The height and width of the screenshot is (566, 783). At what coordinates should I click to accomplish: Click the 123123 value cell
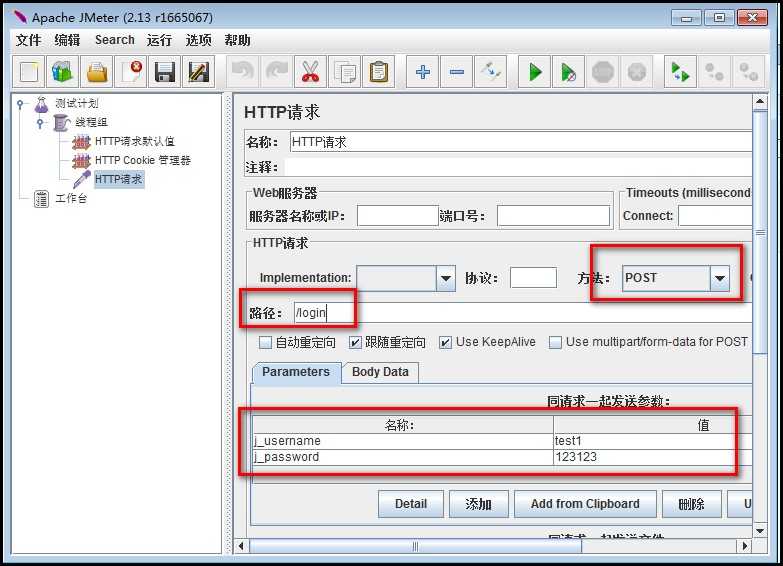pyautogui.click(x=653, y=457)
